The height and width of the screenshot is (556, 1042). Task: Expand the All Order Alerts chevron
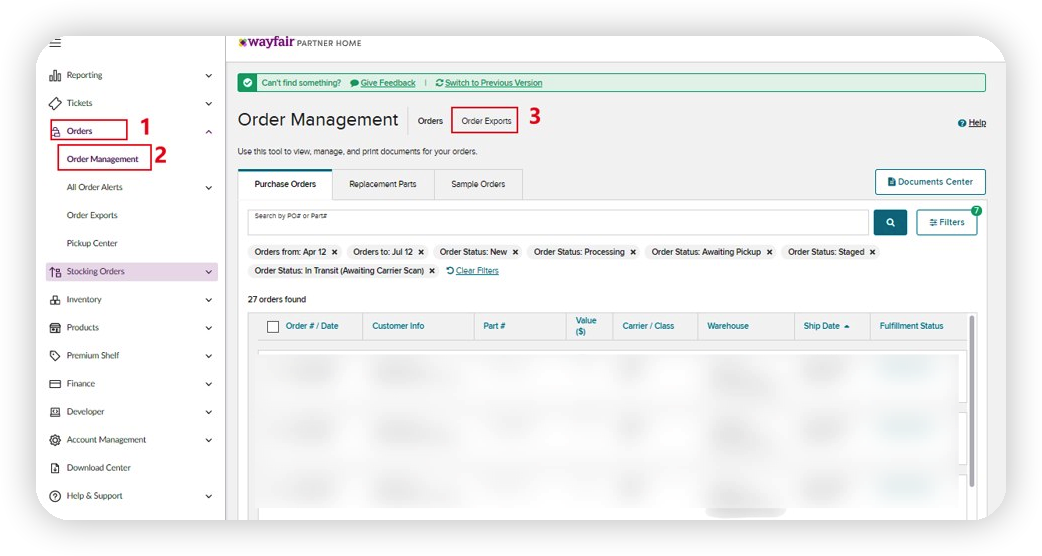pos(208,188)
